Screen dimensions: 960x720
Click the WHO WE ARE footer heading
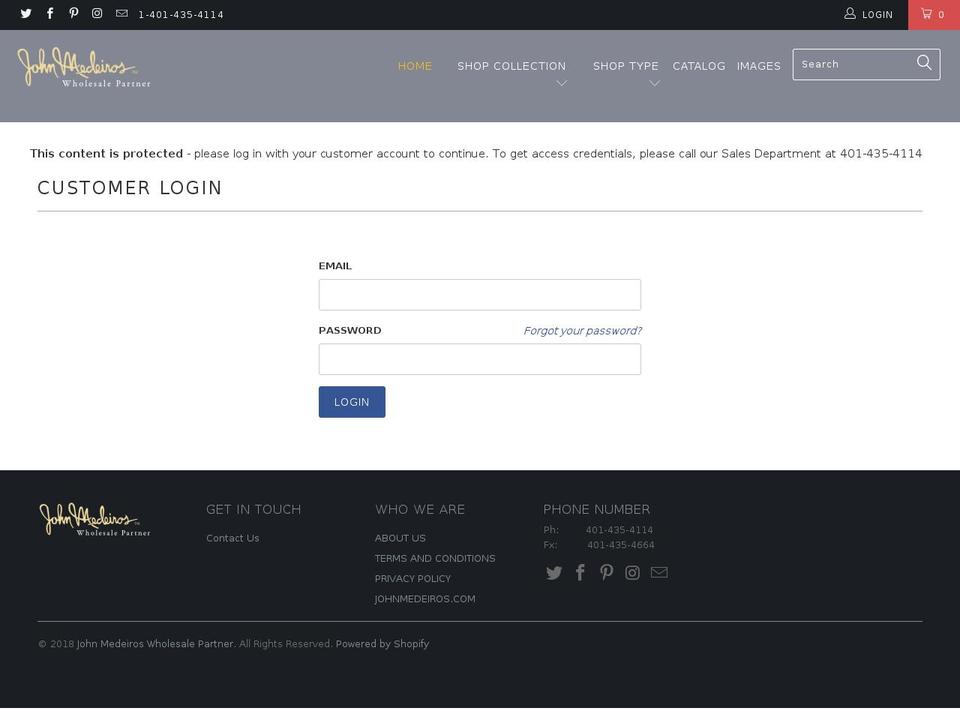pyautogui.click(x=420, y=509)
